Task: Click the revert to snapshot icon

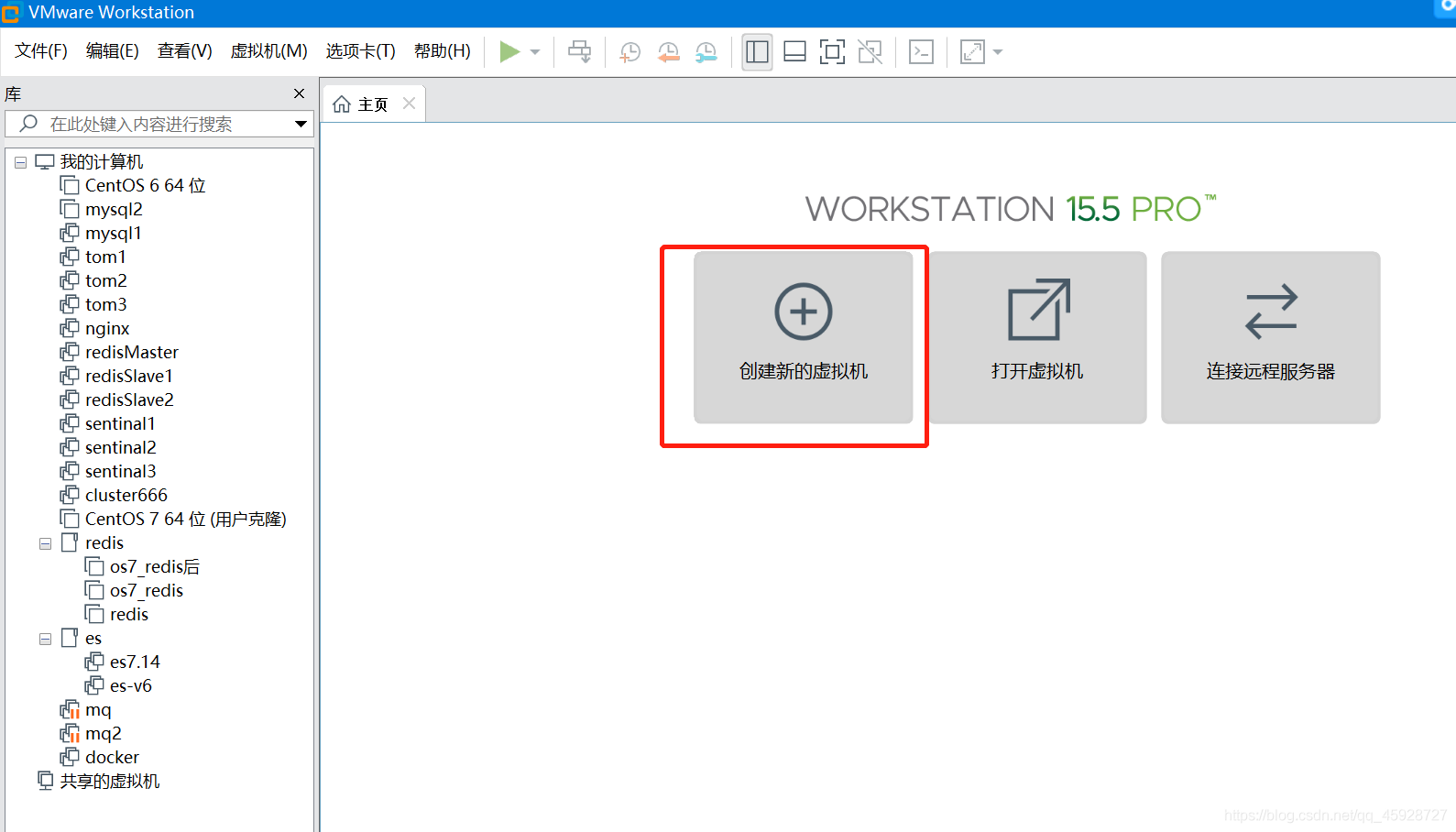Action: 668,52
